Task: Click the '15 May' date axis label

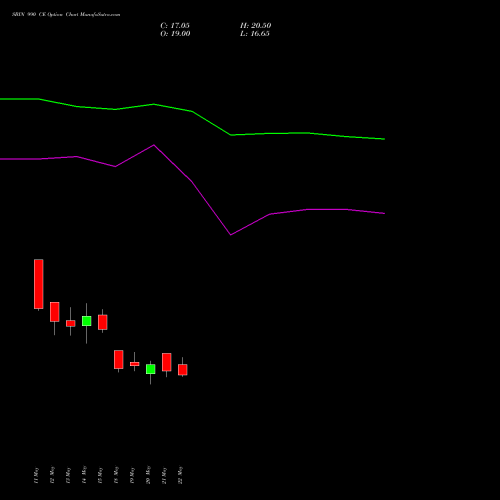Action: 100,475
